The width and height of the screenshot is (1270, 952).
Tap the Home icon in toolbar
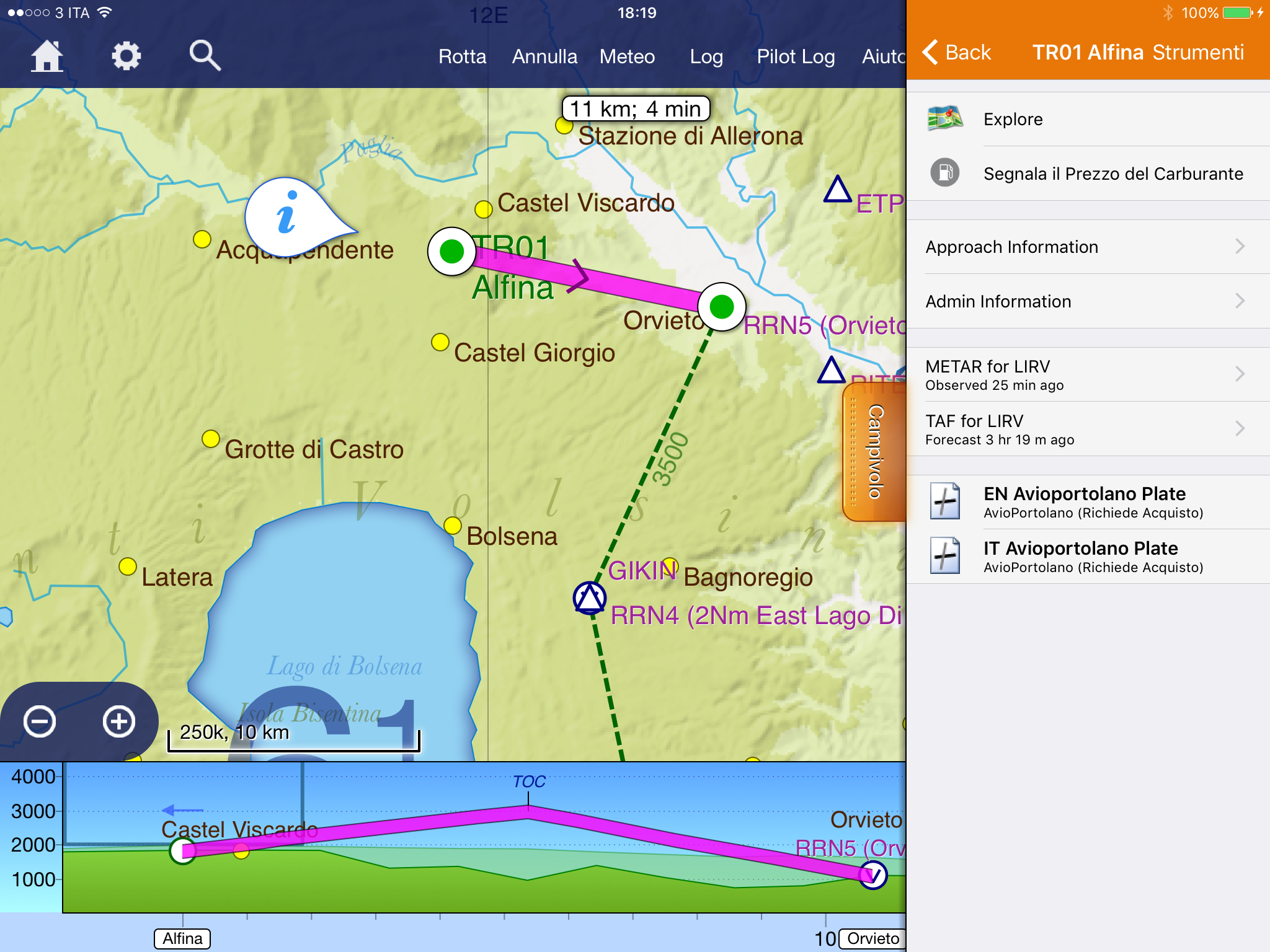click(47, 56)
